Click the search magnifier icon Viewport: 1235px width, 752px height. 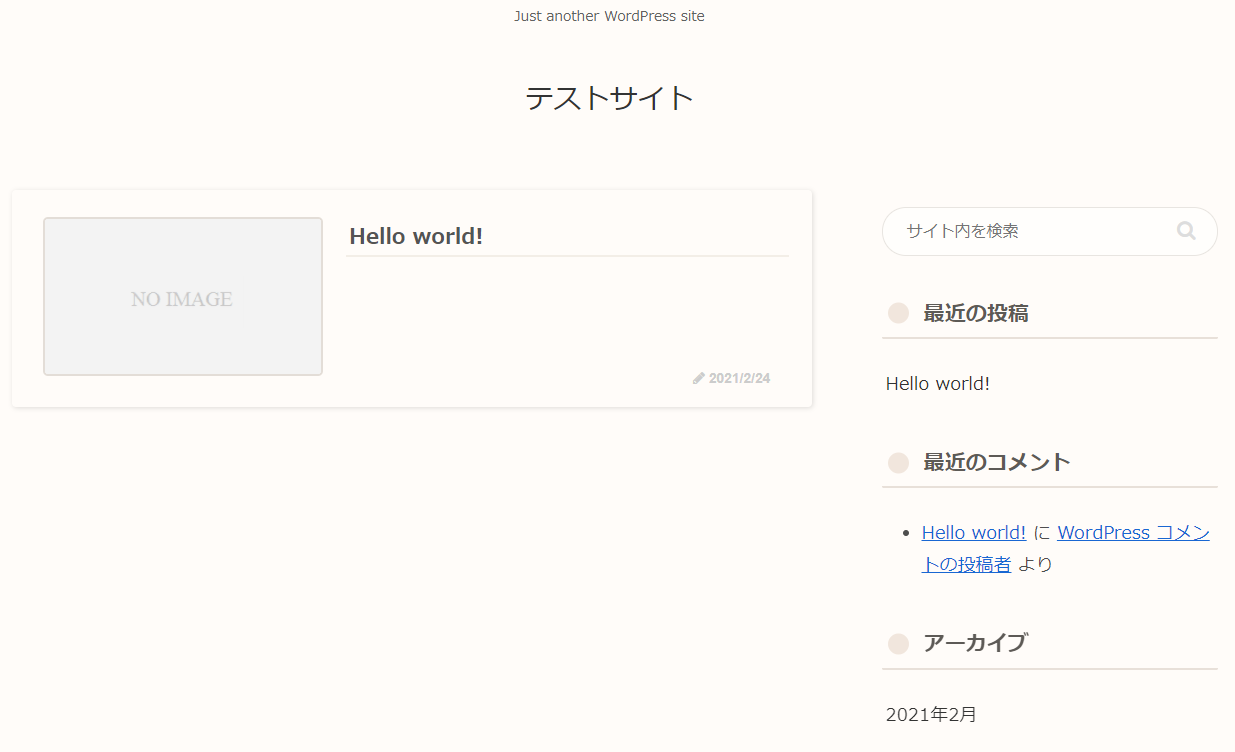pos(1186,231)
